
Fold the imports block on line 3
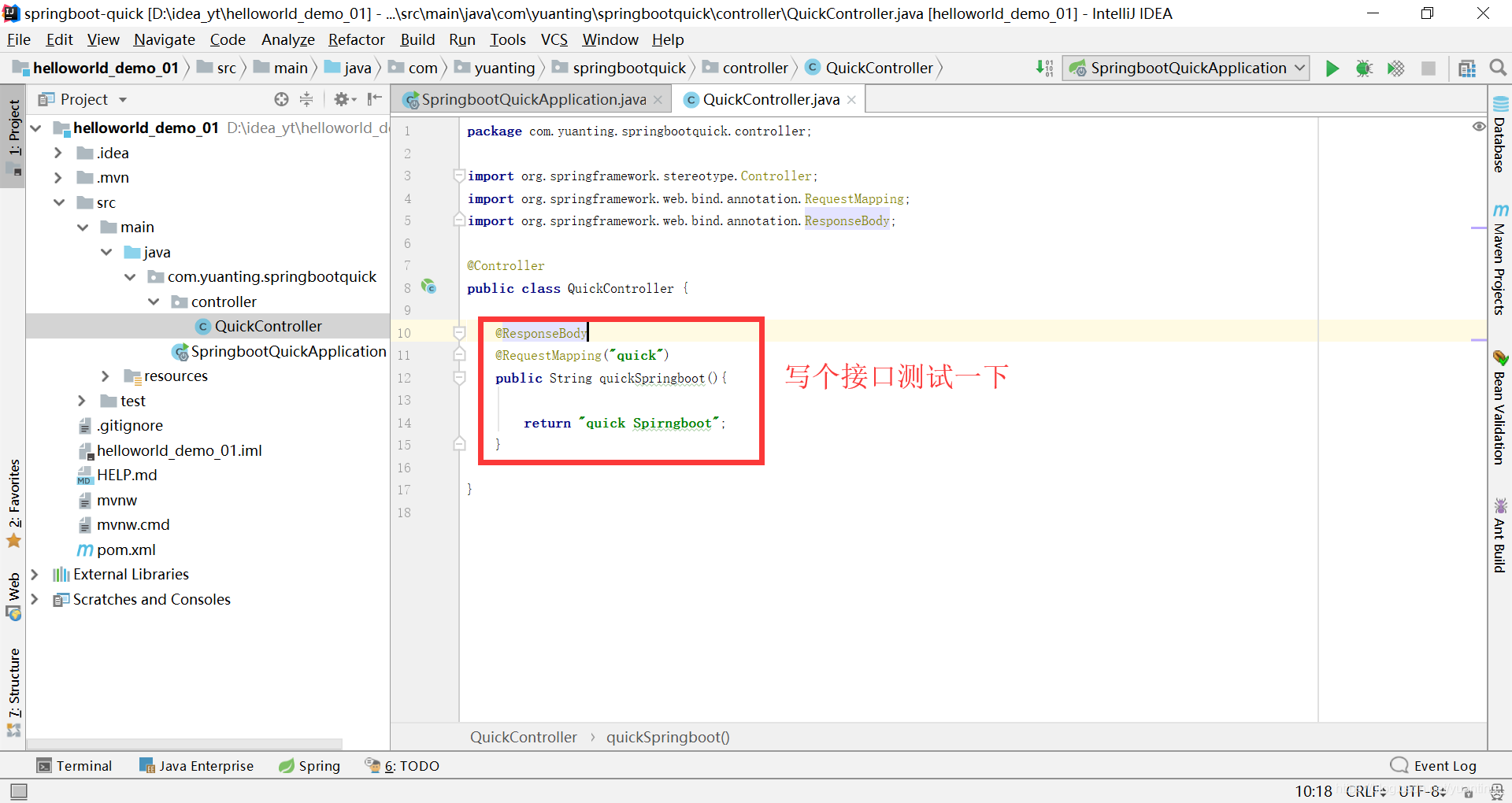(x=459, y=176)
